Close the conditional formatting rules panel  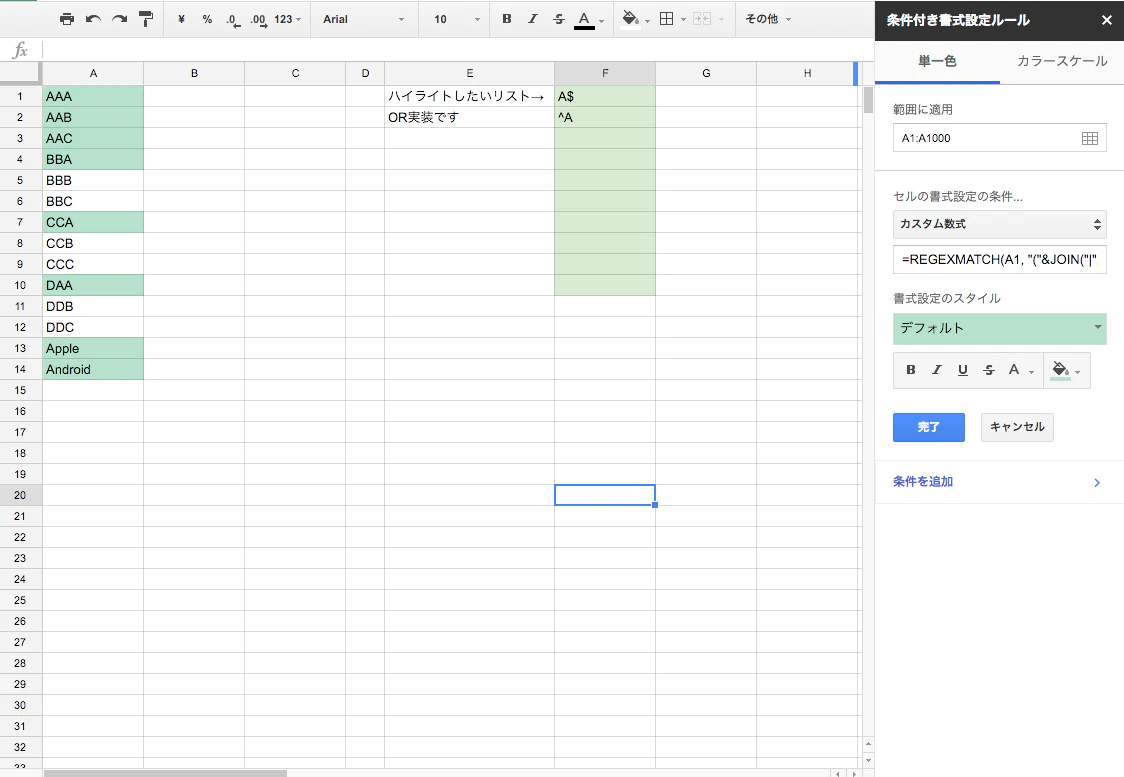coord(1107,20)
